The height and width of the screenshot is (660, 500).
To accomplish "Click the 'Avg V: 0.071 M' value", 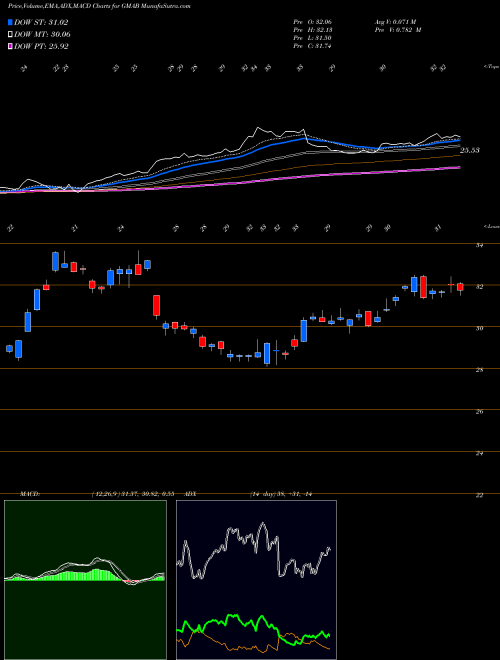I will [x=395, y=22].
